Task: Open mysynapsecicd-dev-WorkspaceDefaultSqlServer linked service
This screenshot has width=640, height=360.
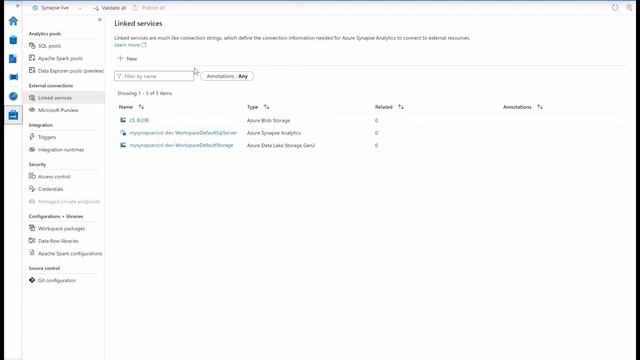Action: (x=183, y=133)
